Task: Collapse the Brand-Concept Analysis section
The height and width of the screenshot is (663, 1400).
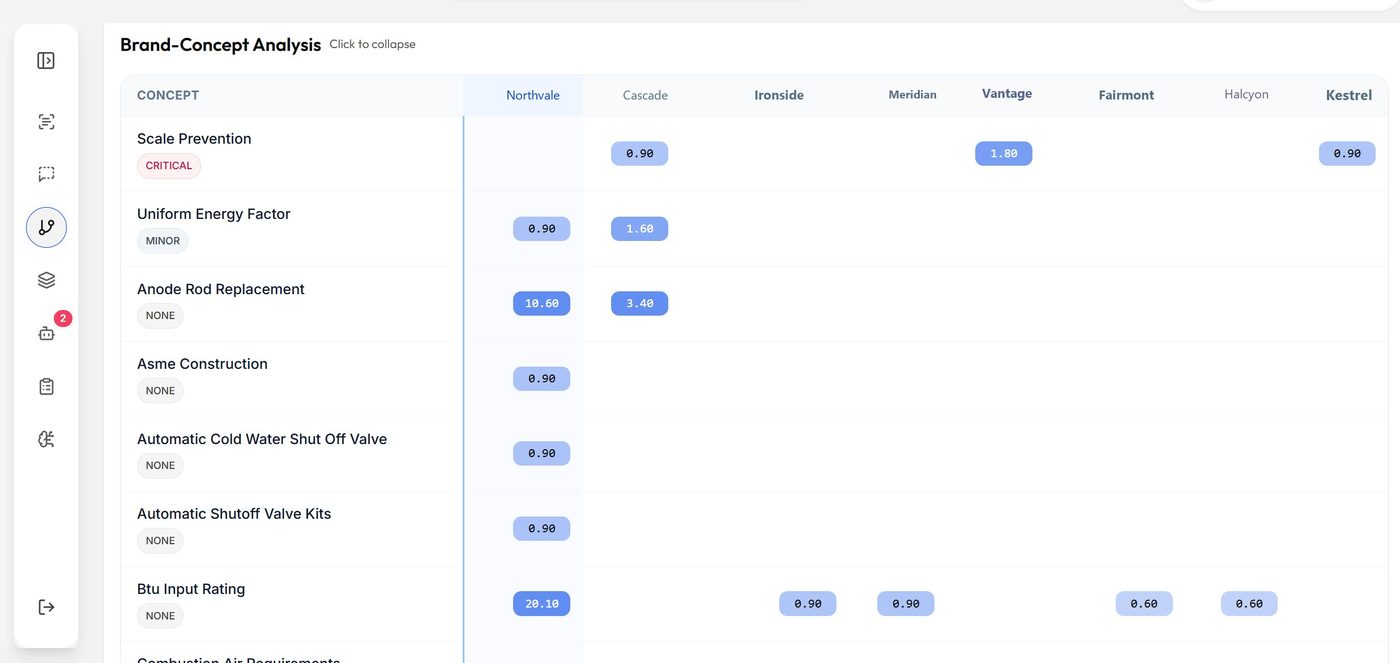Action: pos(220,45)
